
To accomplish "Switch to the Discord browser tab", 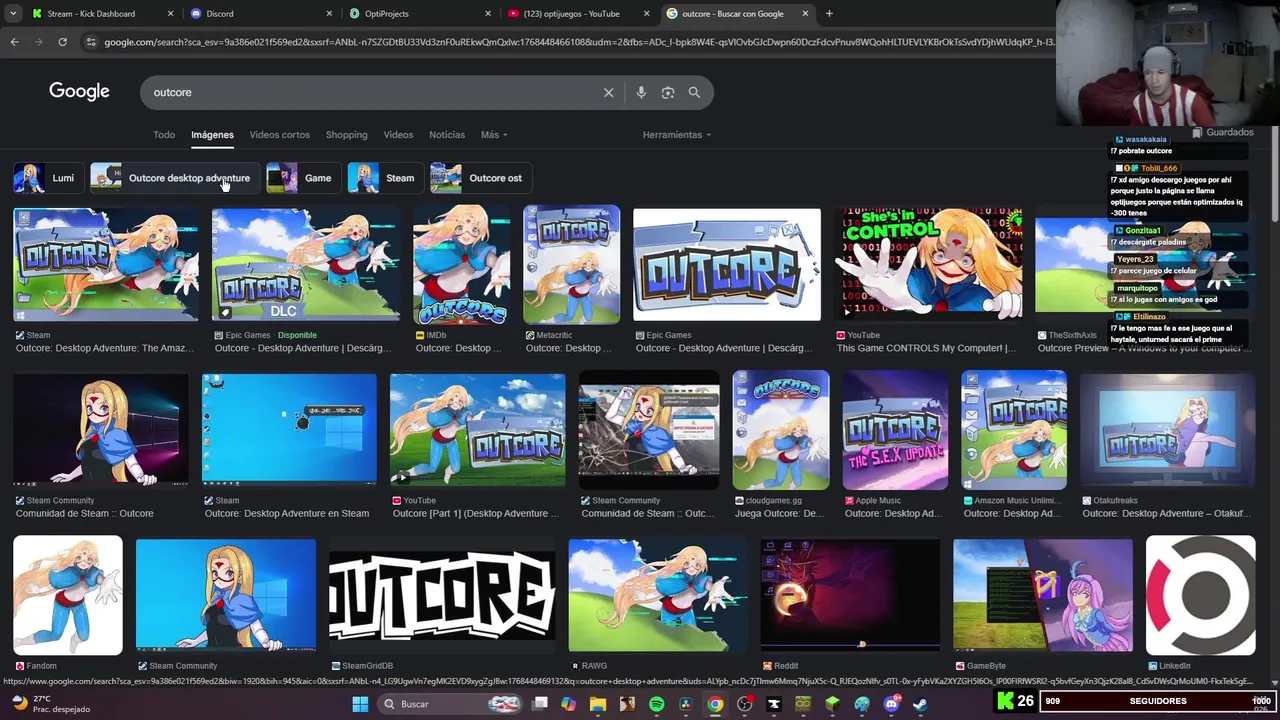I will coord(260,14).
